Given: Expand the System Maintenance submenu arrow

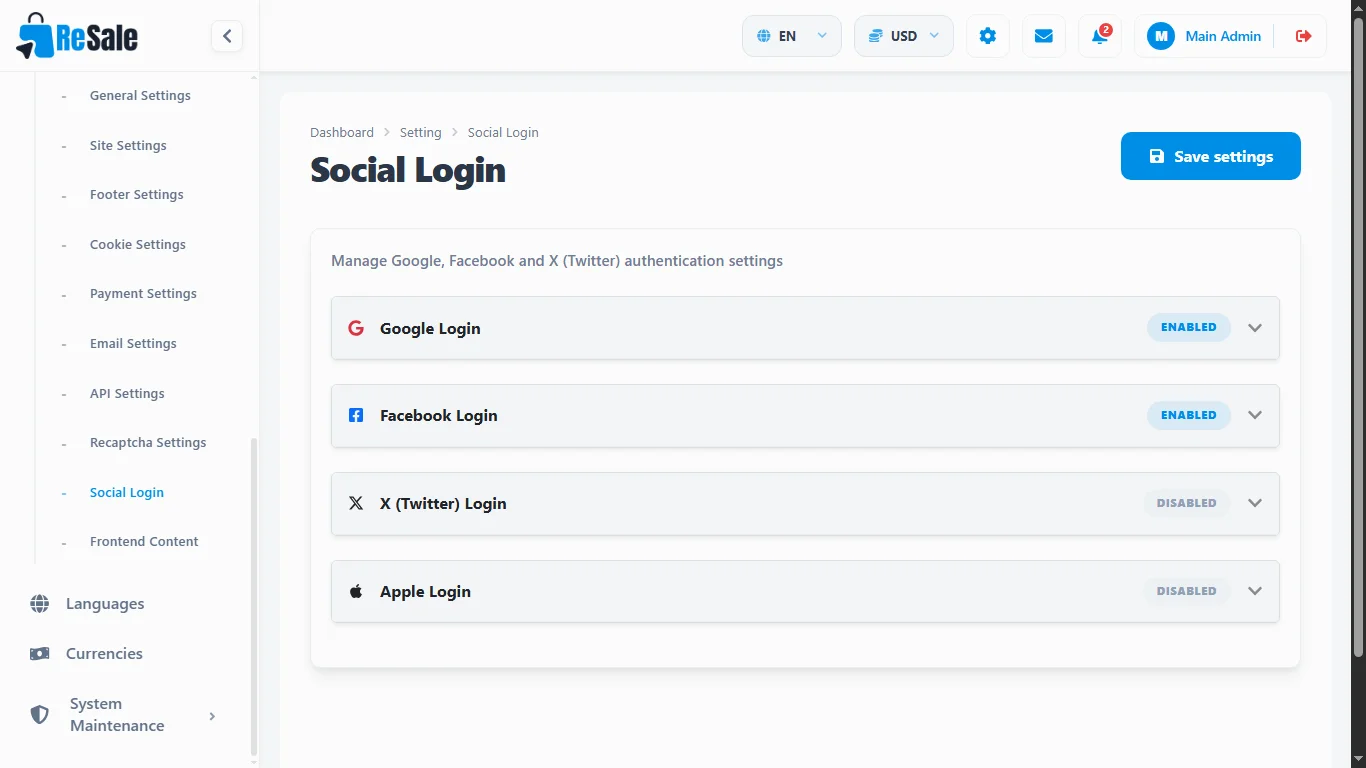Looking at the screenshot, I should click(212, 716).
